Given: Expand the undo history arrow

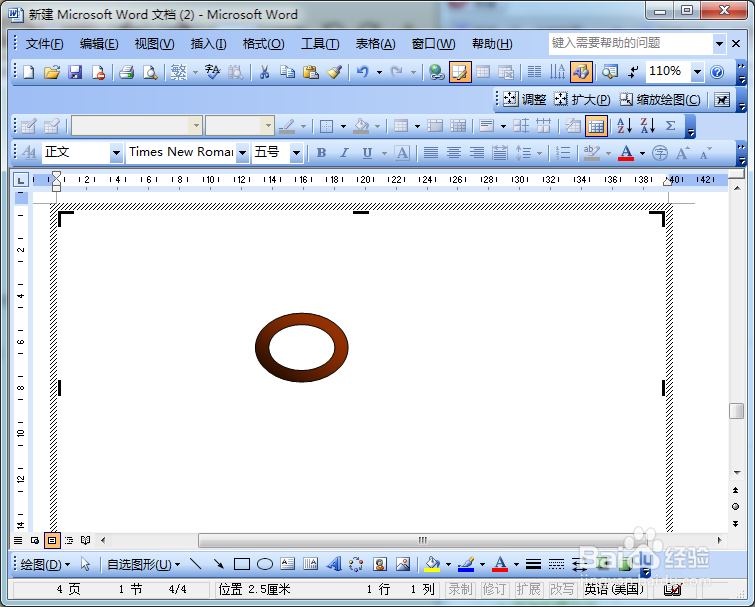Looking at the screenshot, I should 379,72.
